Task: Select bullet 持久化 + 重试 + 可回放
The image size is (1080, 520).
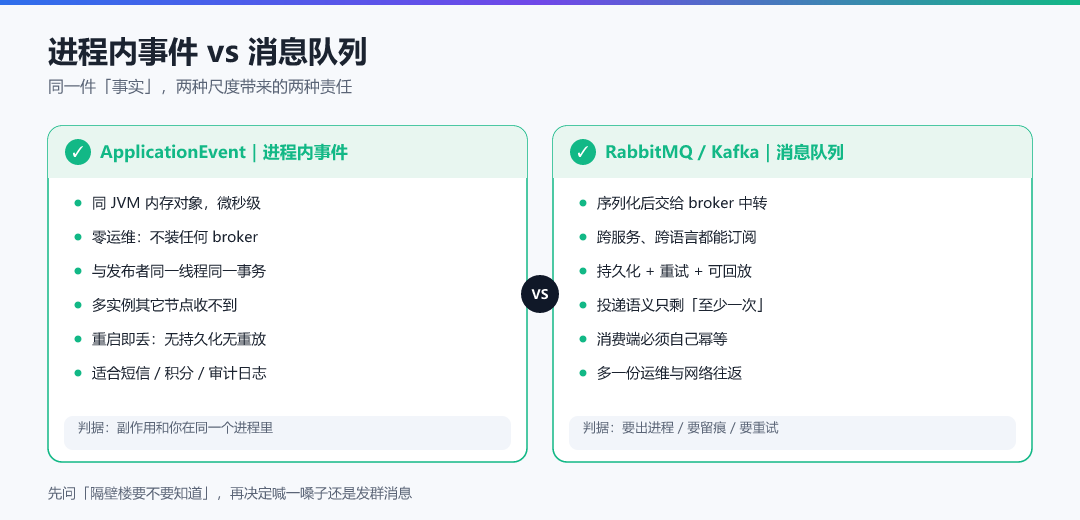Action: [x=674, y=271]
